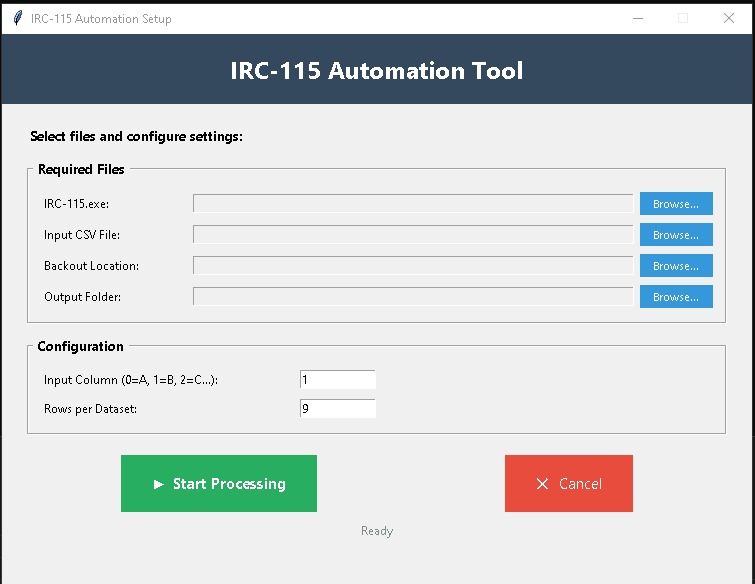
Task: Click the greyed-out maximize window button
Action: pyautogui.click(x=683, y=18)
